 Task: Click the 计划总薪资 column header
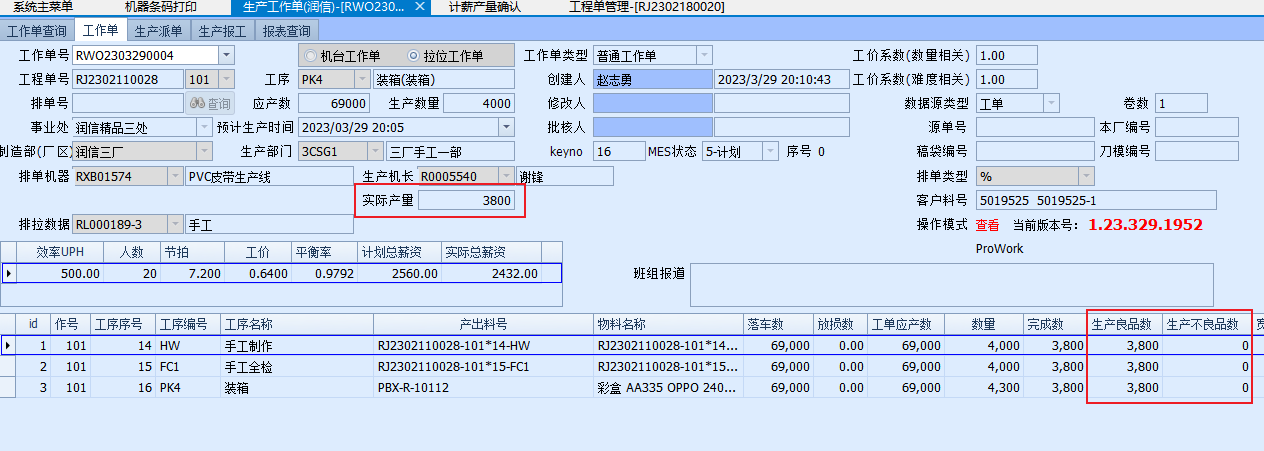click(400, 253)
